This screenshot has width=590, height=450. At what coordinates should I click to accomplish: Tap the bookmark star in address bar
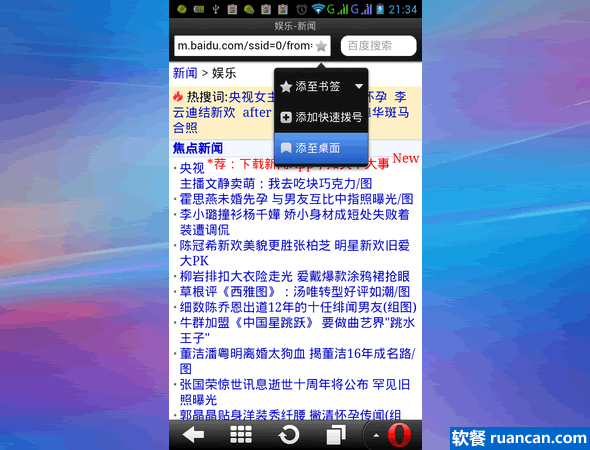click(x=321, y=46)
